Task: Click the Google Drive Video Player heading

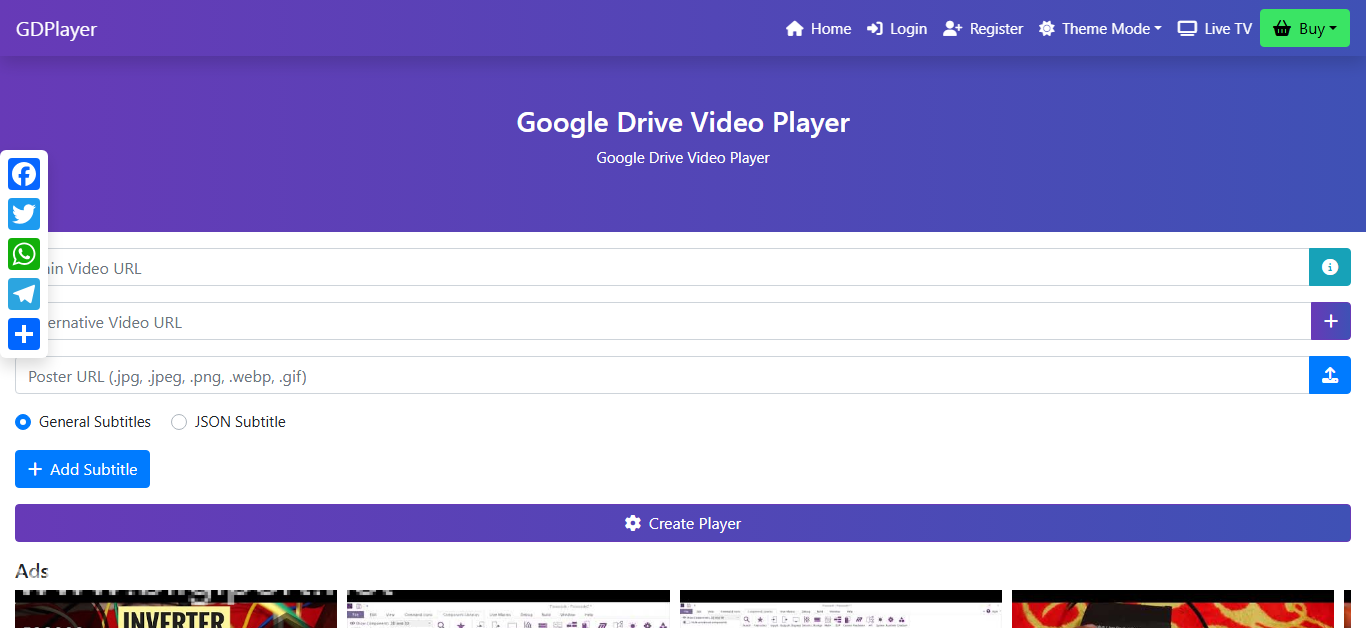Action: [x=683, y=122]
